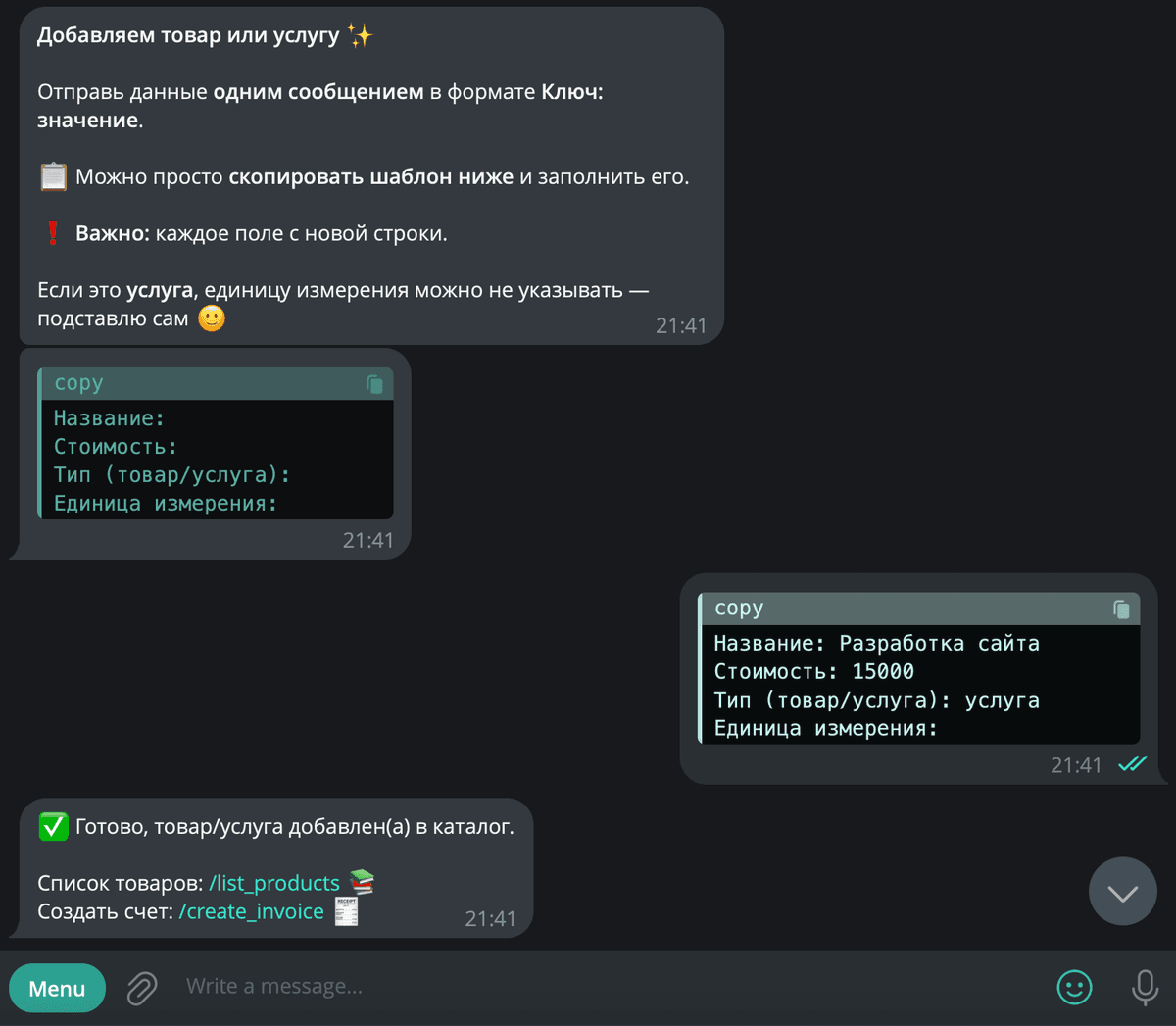Click the empty 'Название:' template line
The width and height of the screenshot is (1176, 1026).
pyautogui.click(x=109, y=418)
